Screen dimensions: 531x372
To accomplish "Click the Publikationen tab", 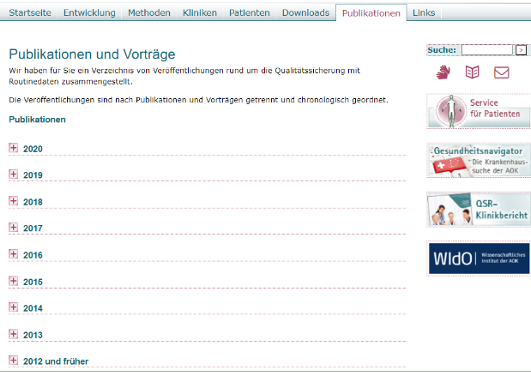I will pyautogui.click(x=371, y=13).
